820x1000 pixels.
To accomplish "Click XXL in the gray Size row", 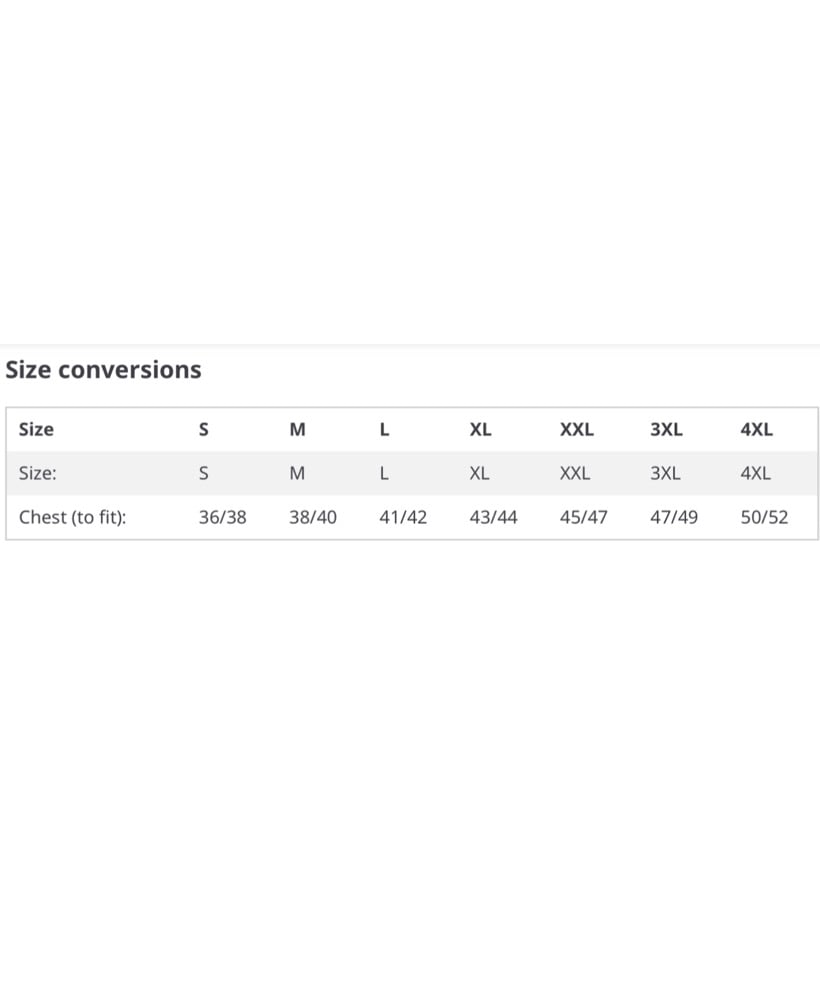I will (x=575, y=473).
